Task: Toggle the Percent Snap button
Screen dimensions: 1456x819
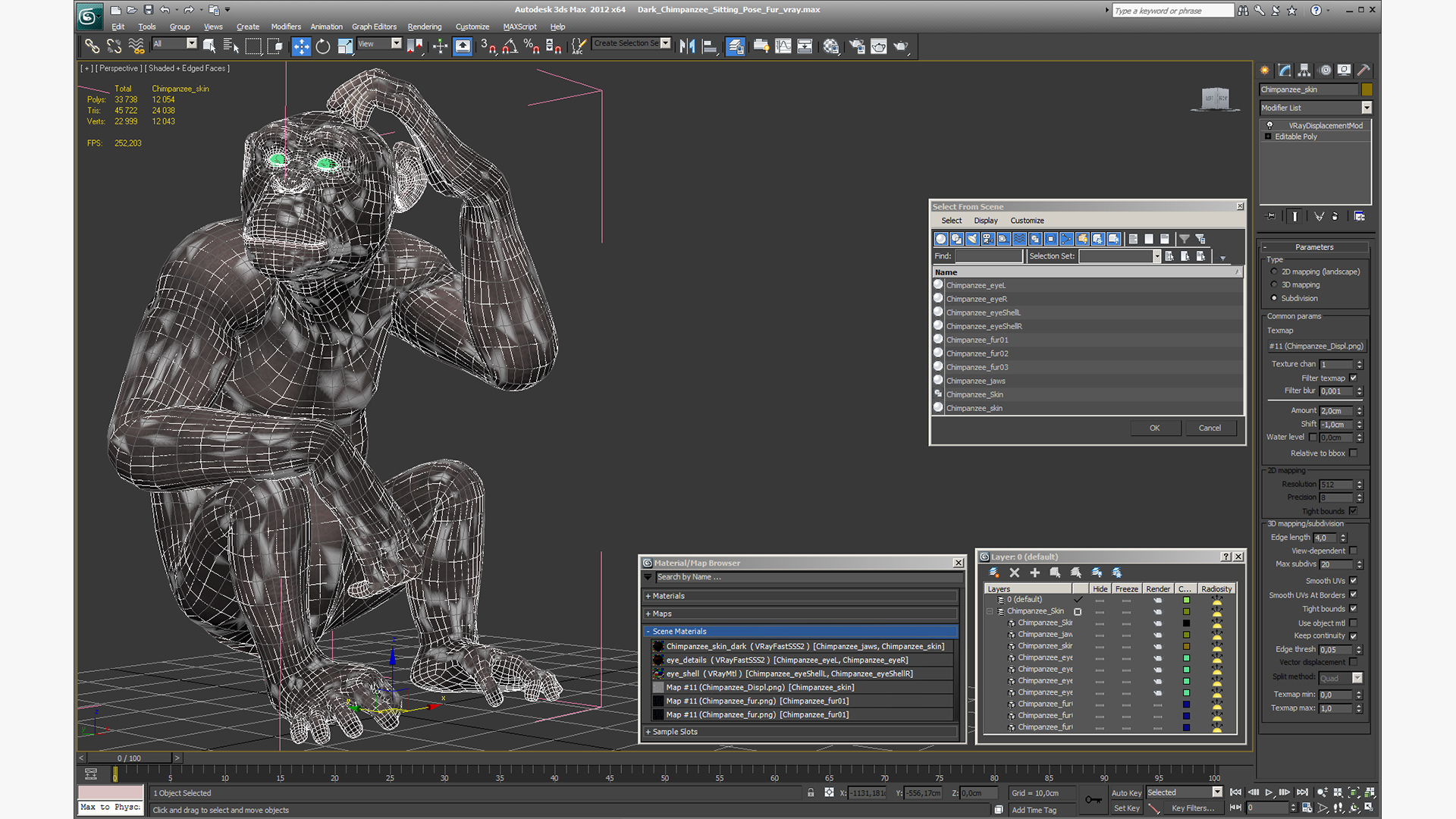Action: (x=532, y=46)
